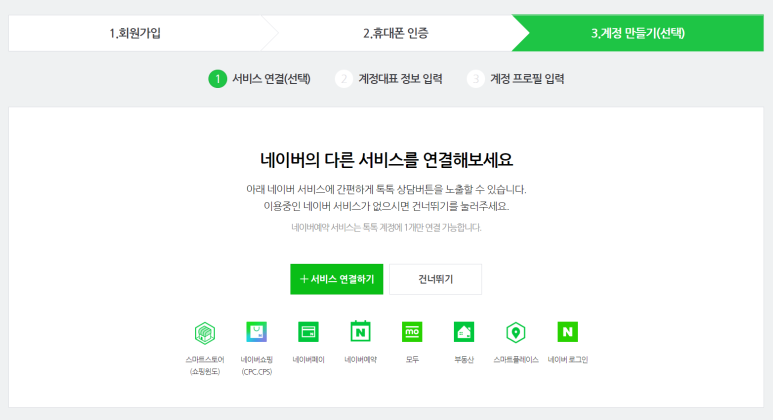Click the 네이버쇼핑 shopping bag icon

tap(256, 332)
